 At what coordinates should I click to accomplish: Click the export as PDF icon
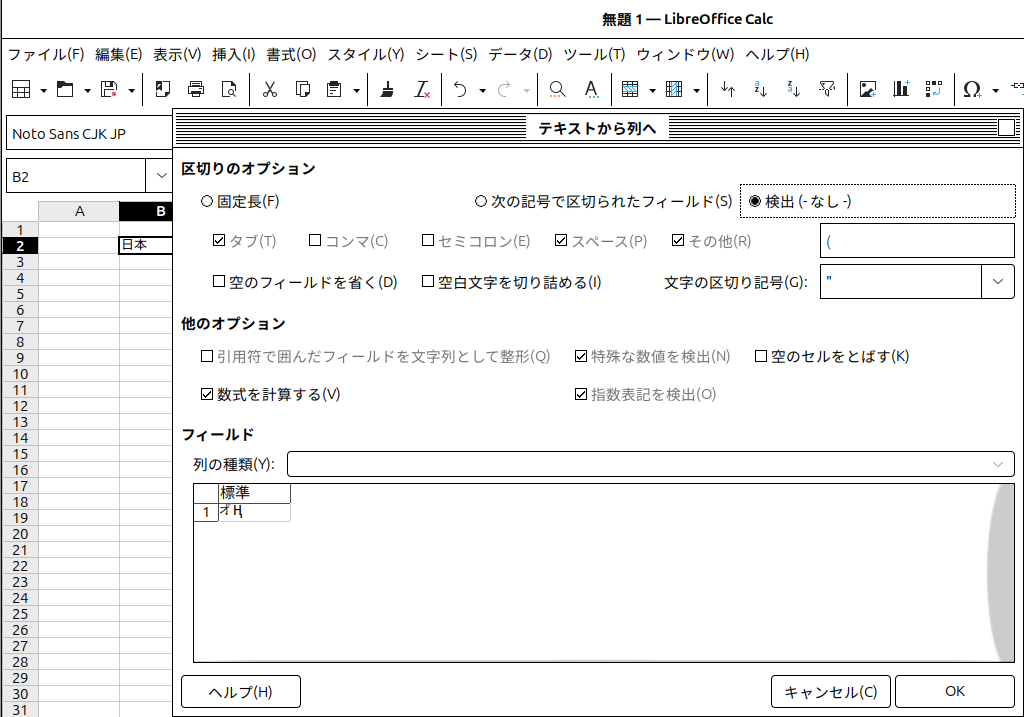pos(163,89)
